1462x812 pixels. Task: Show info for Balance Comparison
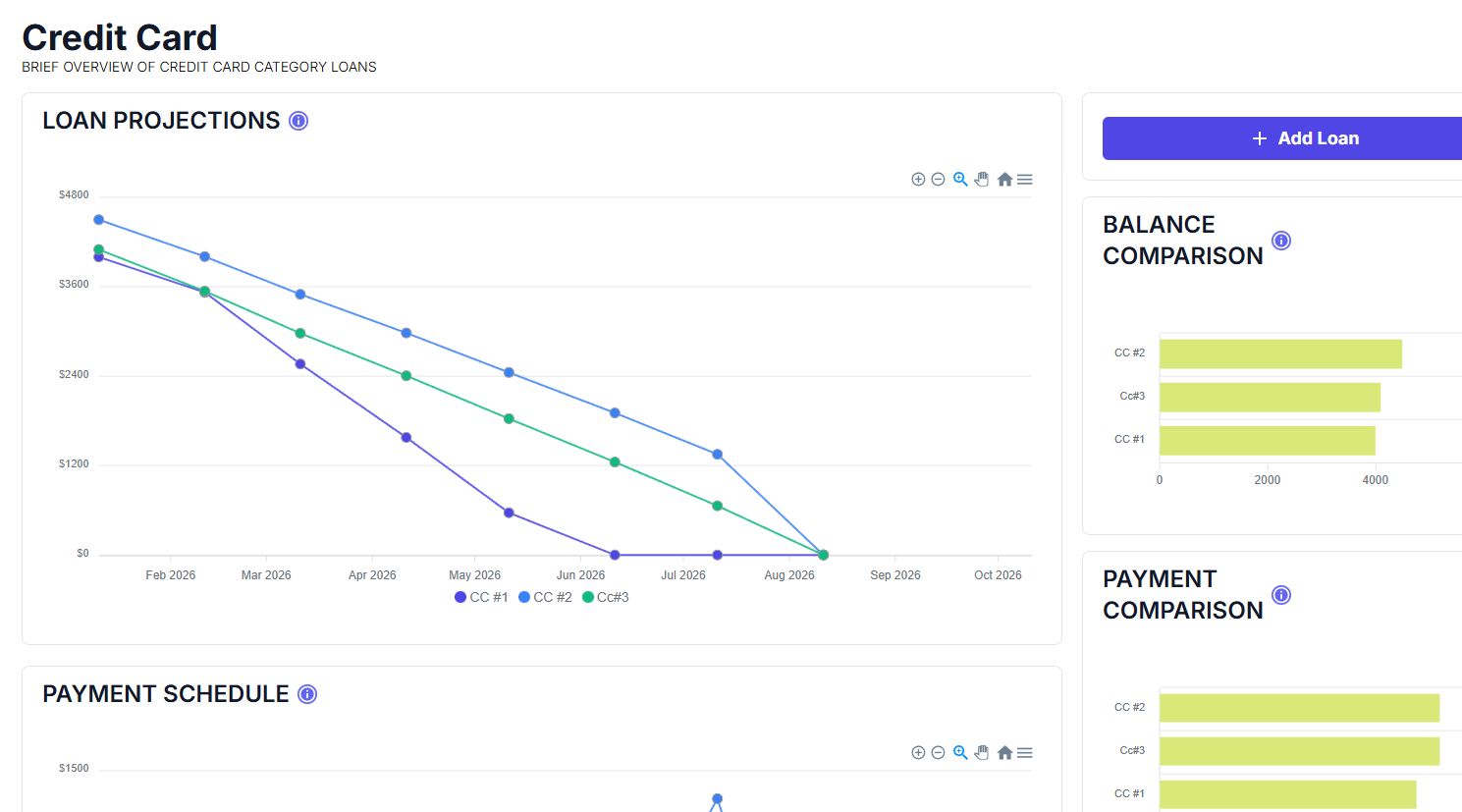tap(1281, 241)
